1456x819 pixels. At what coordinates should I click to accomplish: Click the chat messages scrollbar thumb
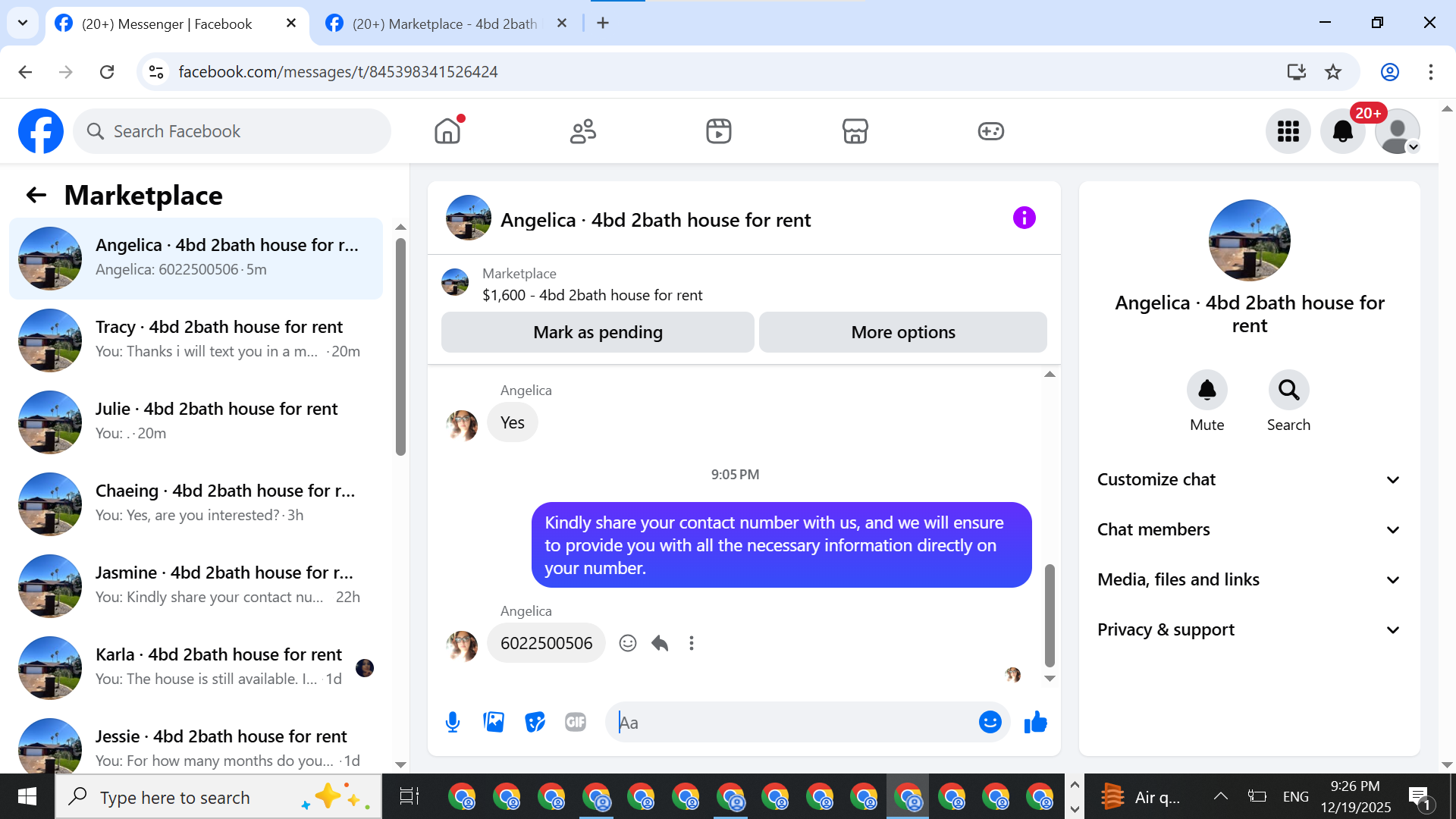point(1050,614)
